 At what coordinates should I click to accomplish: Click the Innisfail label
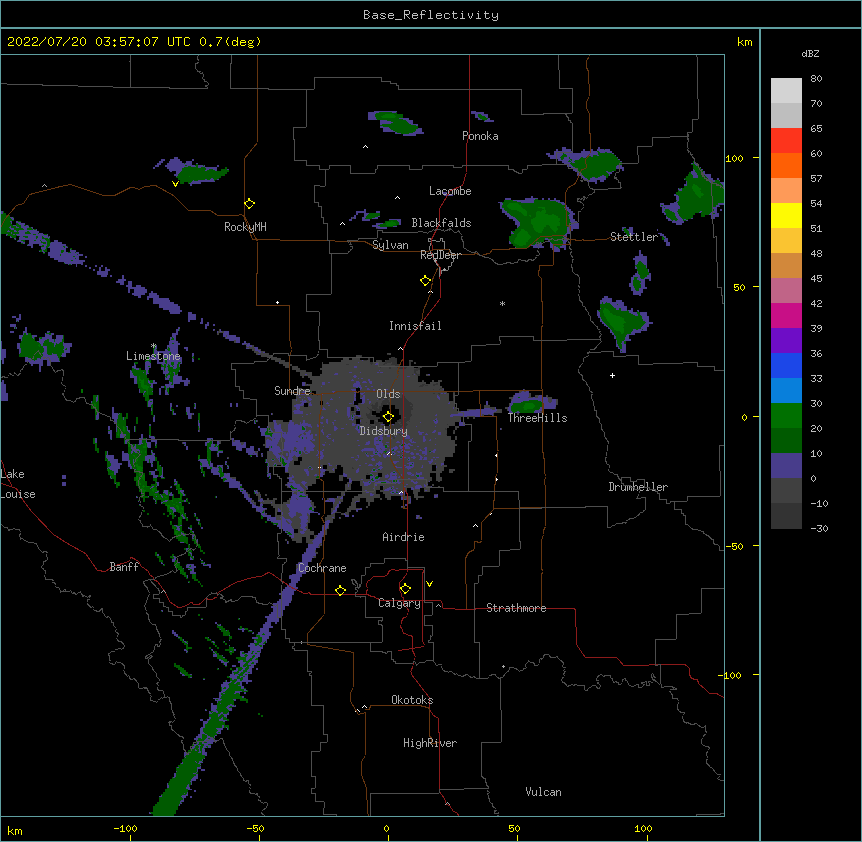click(x=415, y=326)
